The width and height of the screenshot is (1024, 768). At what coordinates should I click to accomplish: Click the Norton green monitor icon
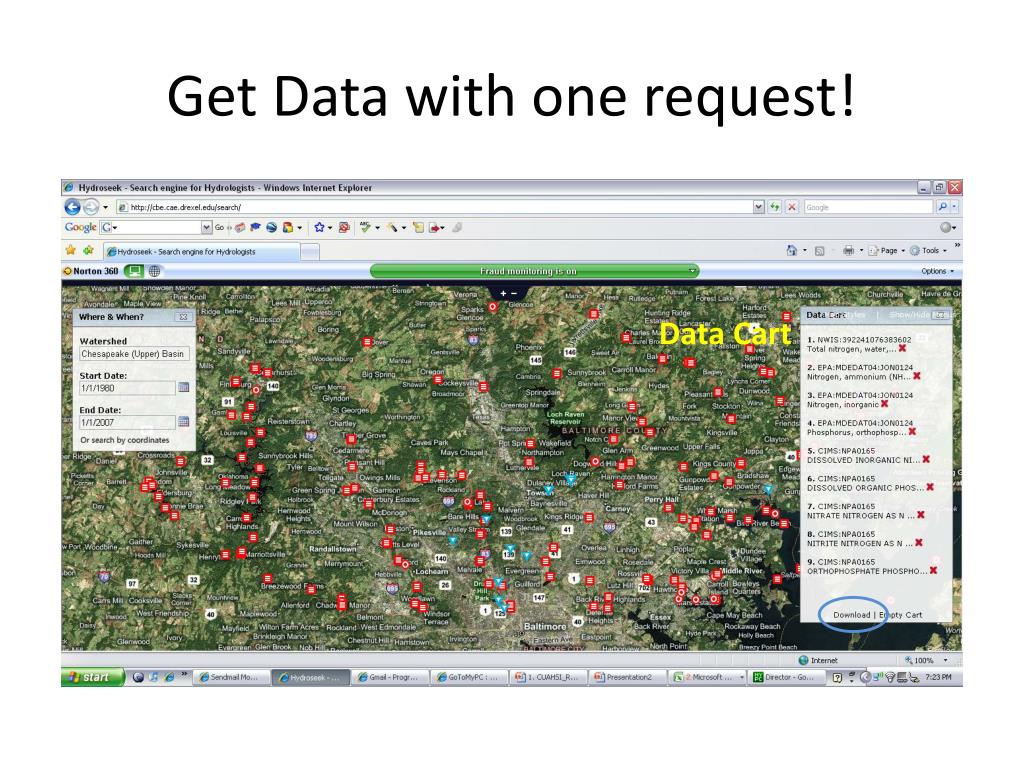coord(134,270)
